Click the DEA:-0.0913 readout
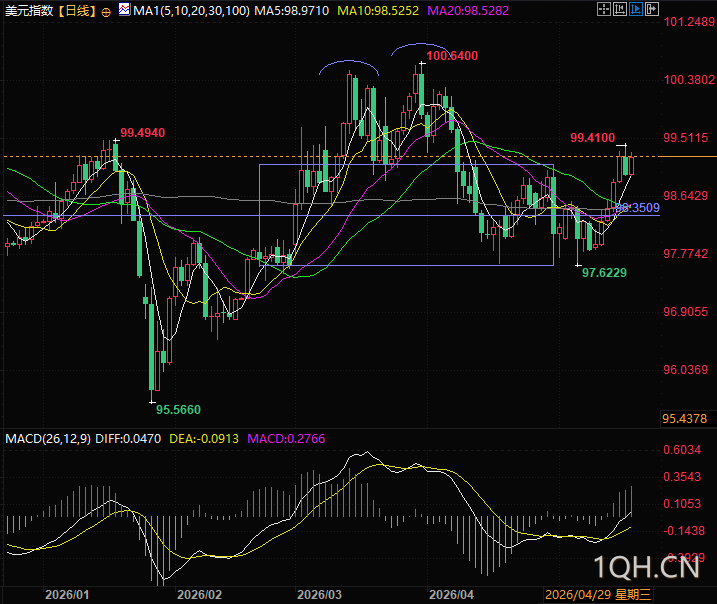 (x=204, y=439)
